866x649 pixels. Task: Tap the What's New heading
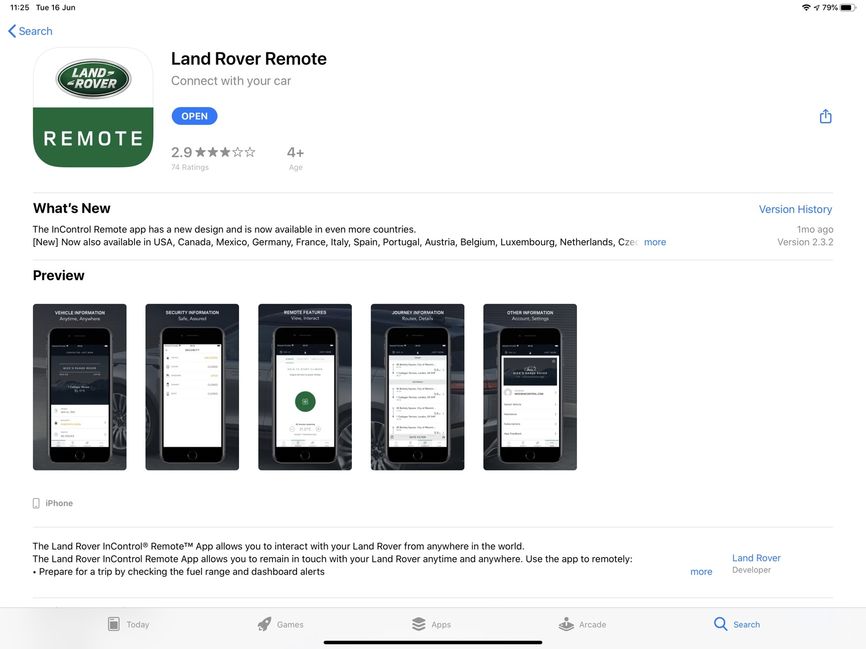coord(72,208)
